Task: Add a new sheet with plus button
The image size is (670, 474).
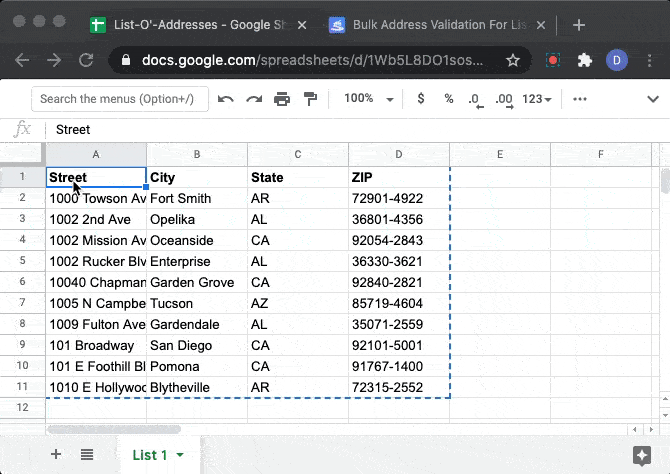Action: coord(56,455)
